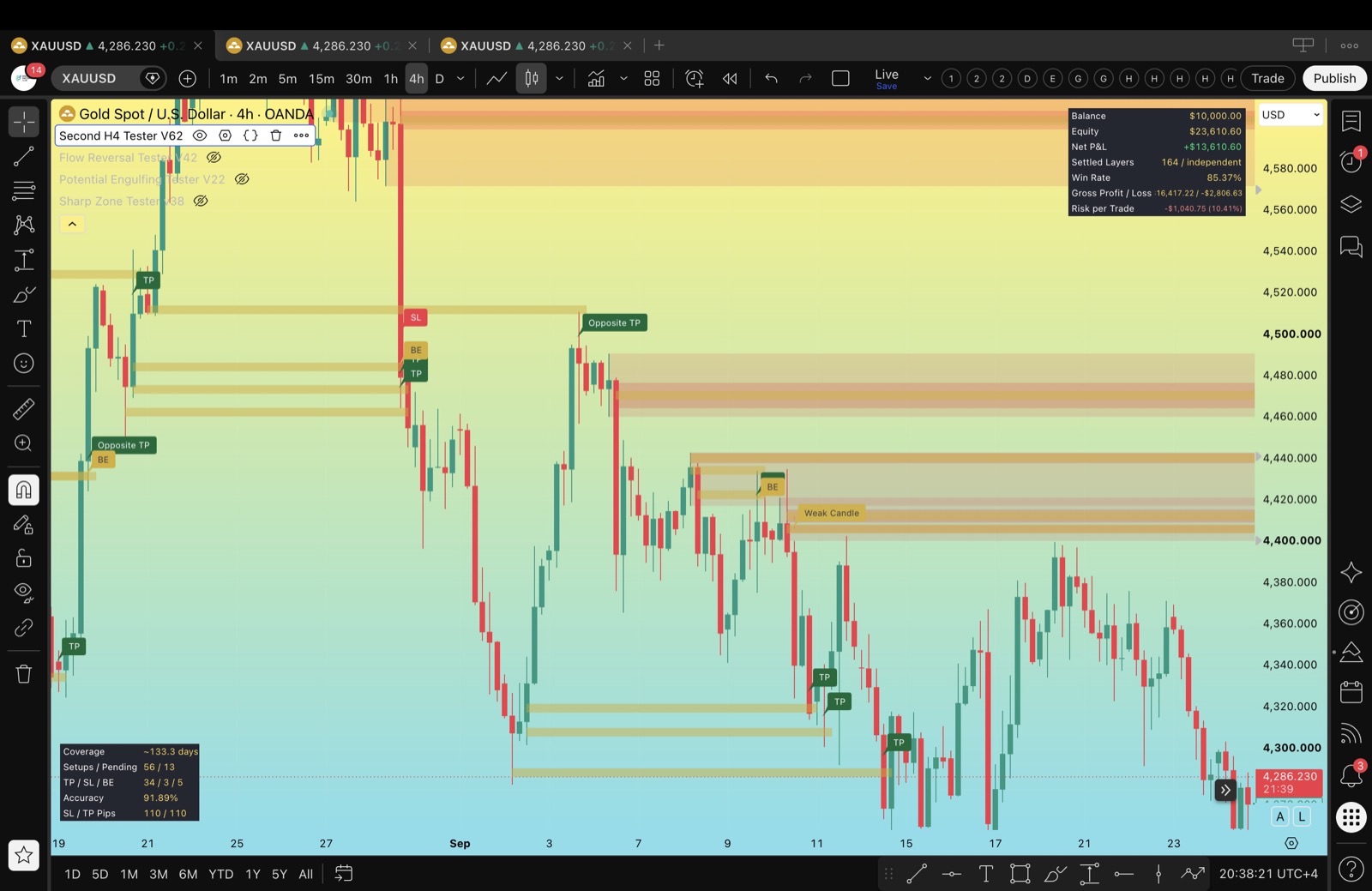The height and width of the screenshot is (891, 1372).
Task: Show the hidden Flow Reversal Tester indicator
Action: point(214,158)
